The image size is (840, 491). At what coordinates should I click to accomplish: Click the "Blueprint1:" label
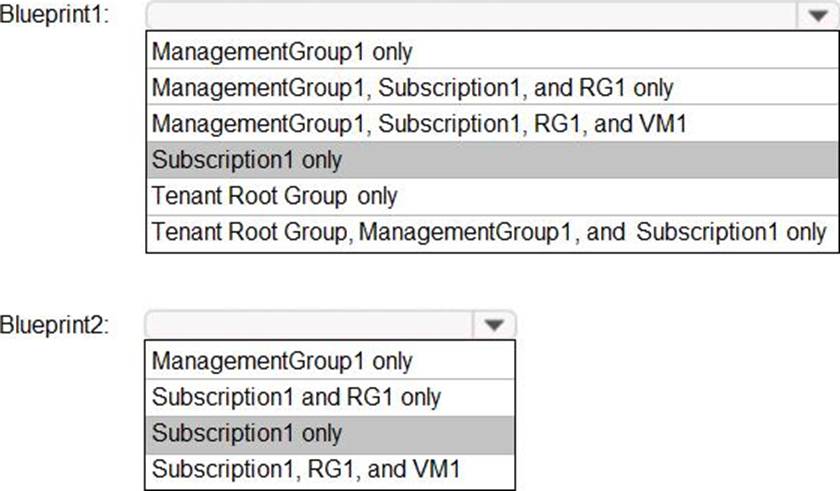(56, 17)
